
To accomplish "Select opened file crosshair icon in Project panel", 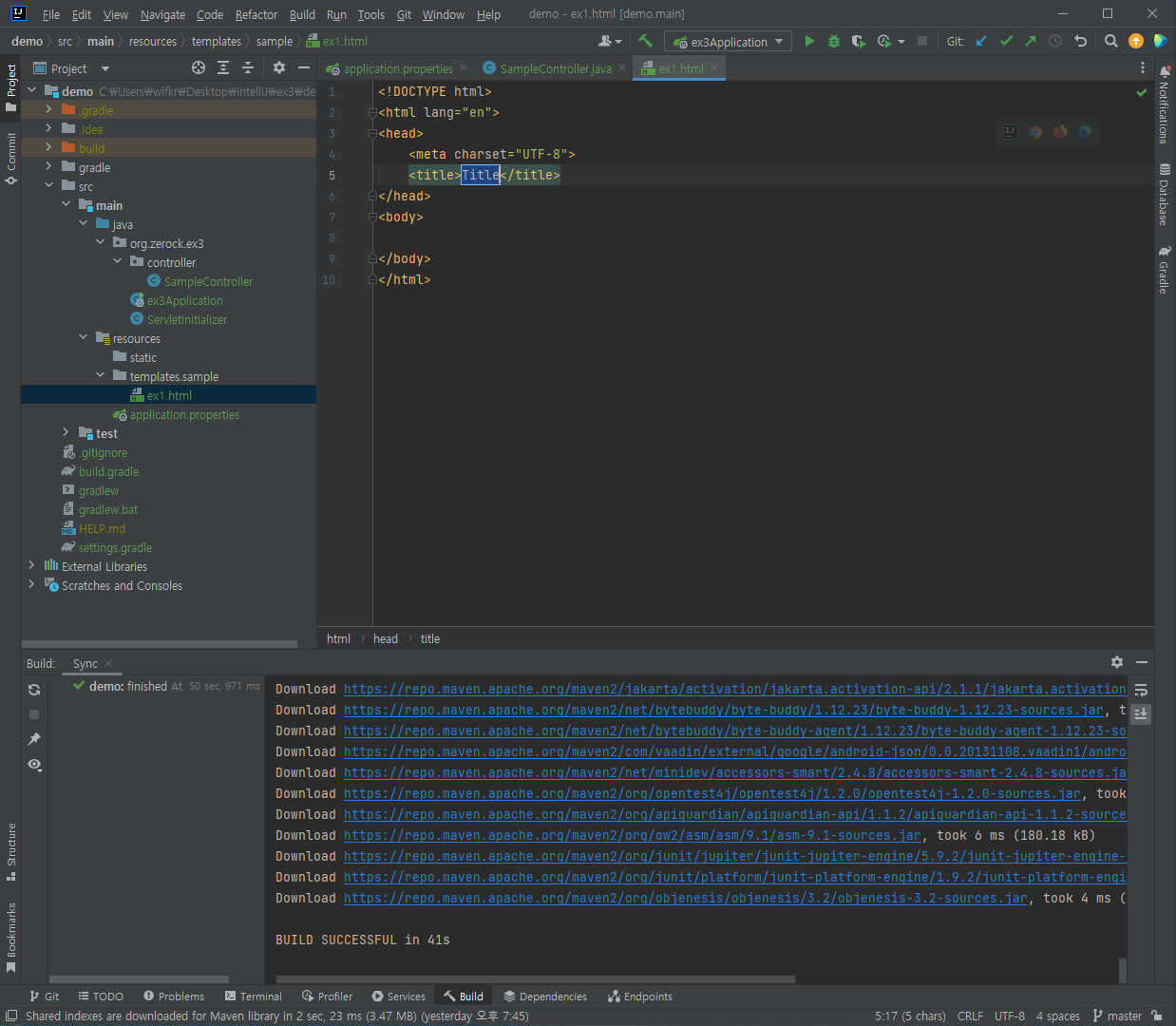I will coord(199,67).
